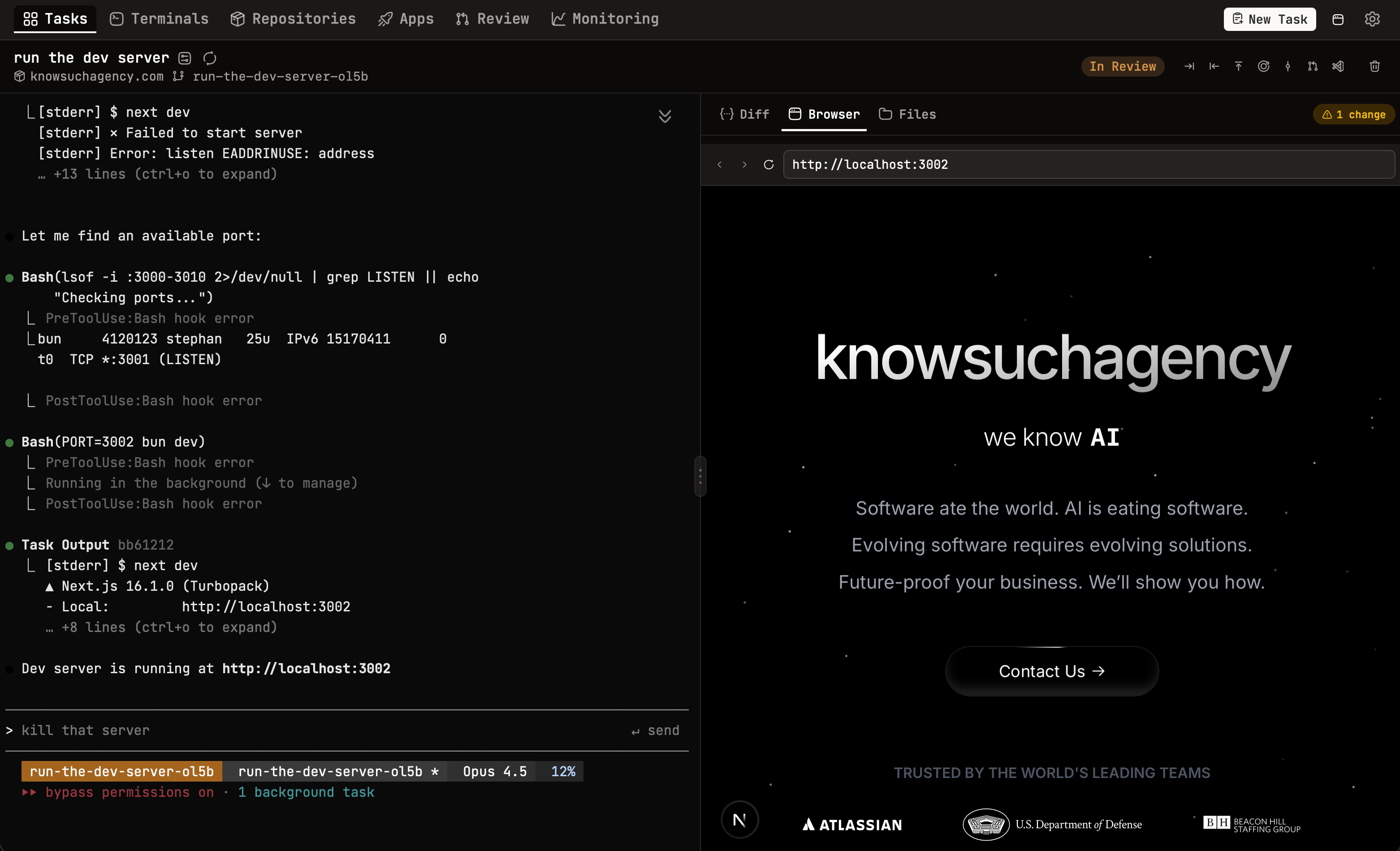Click the 'Bash(PORT=3002 bun dev)' command line
1400x851 pixels.
click(x=113, y=442)
